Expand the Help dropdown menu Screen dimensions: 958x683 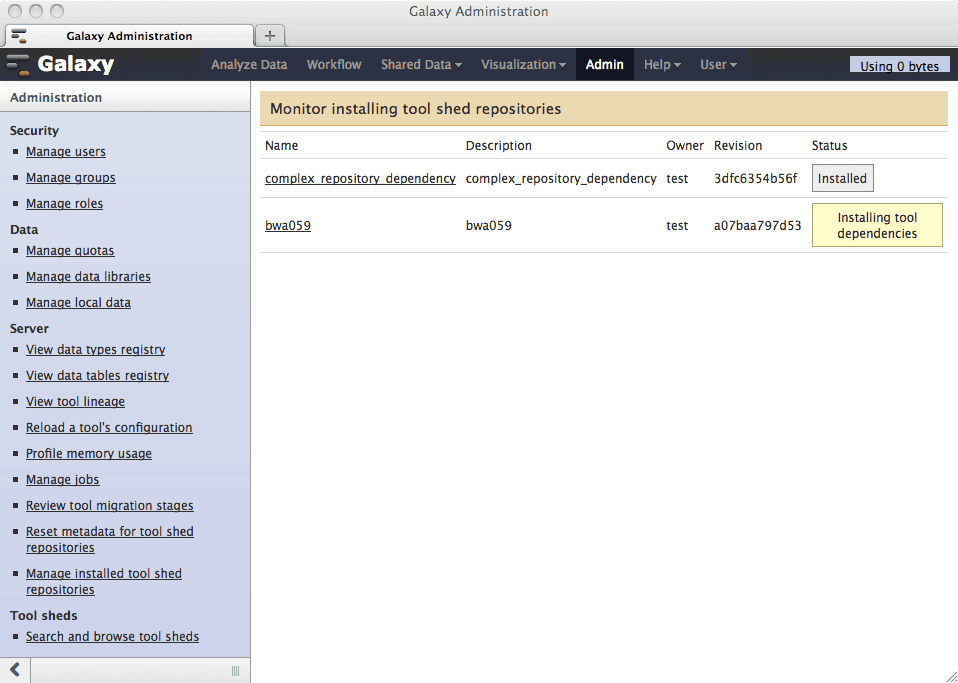[x=662, y=65]
